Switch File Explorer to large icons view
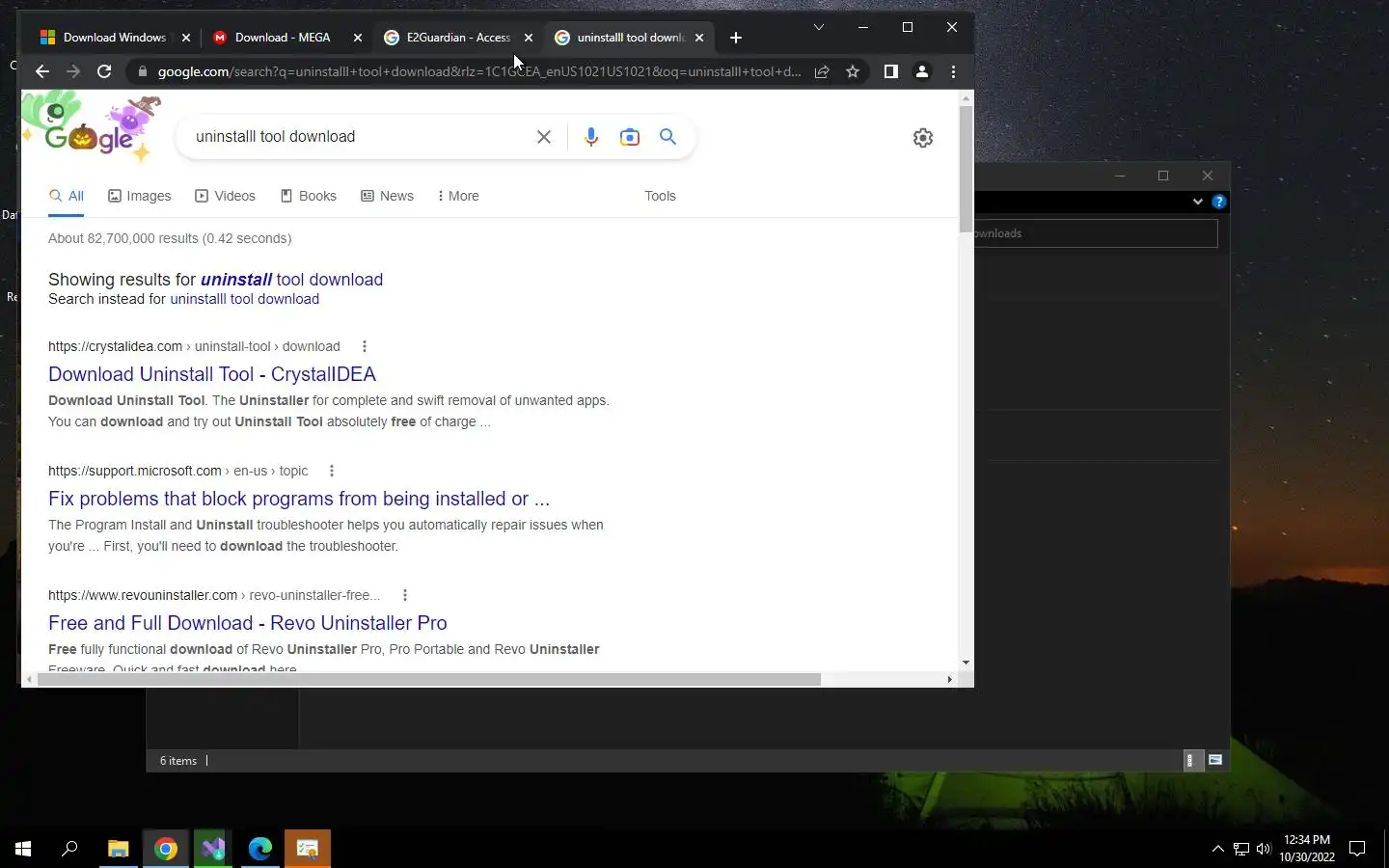 click(1215, 760)
